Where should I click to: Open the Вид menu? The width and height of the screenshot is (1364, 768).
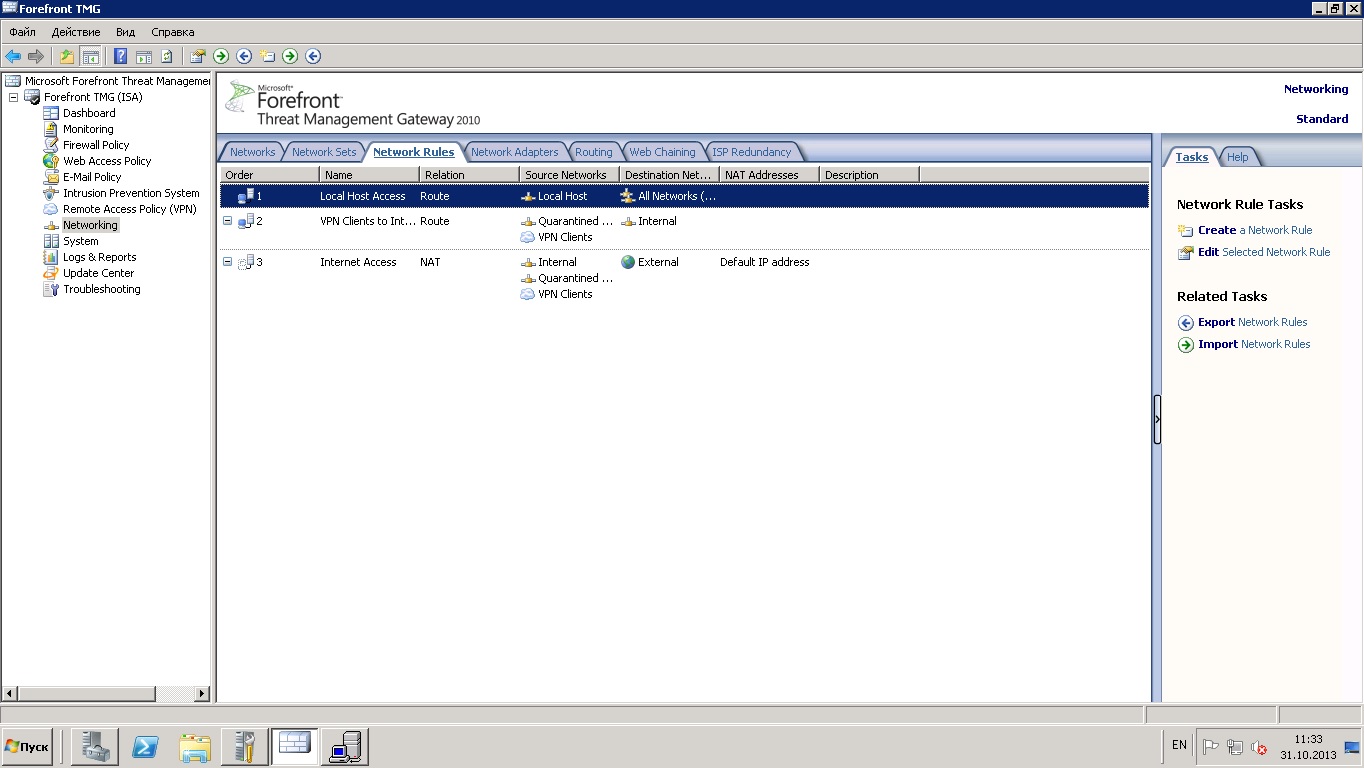[125, 32]
